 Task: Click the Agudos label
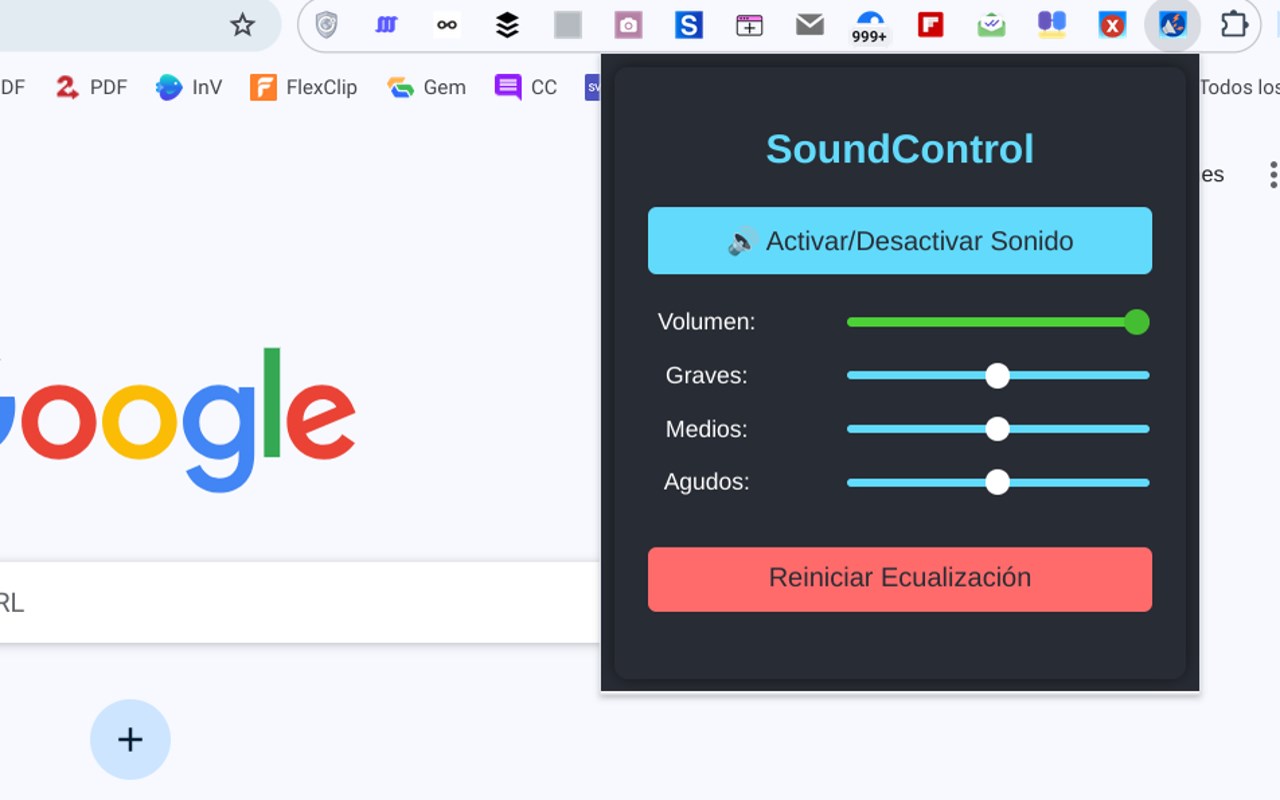coord(707,482)
